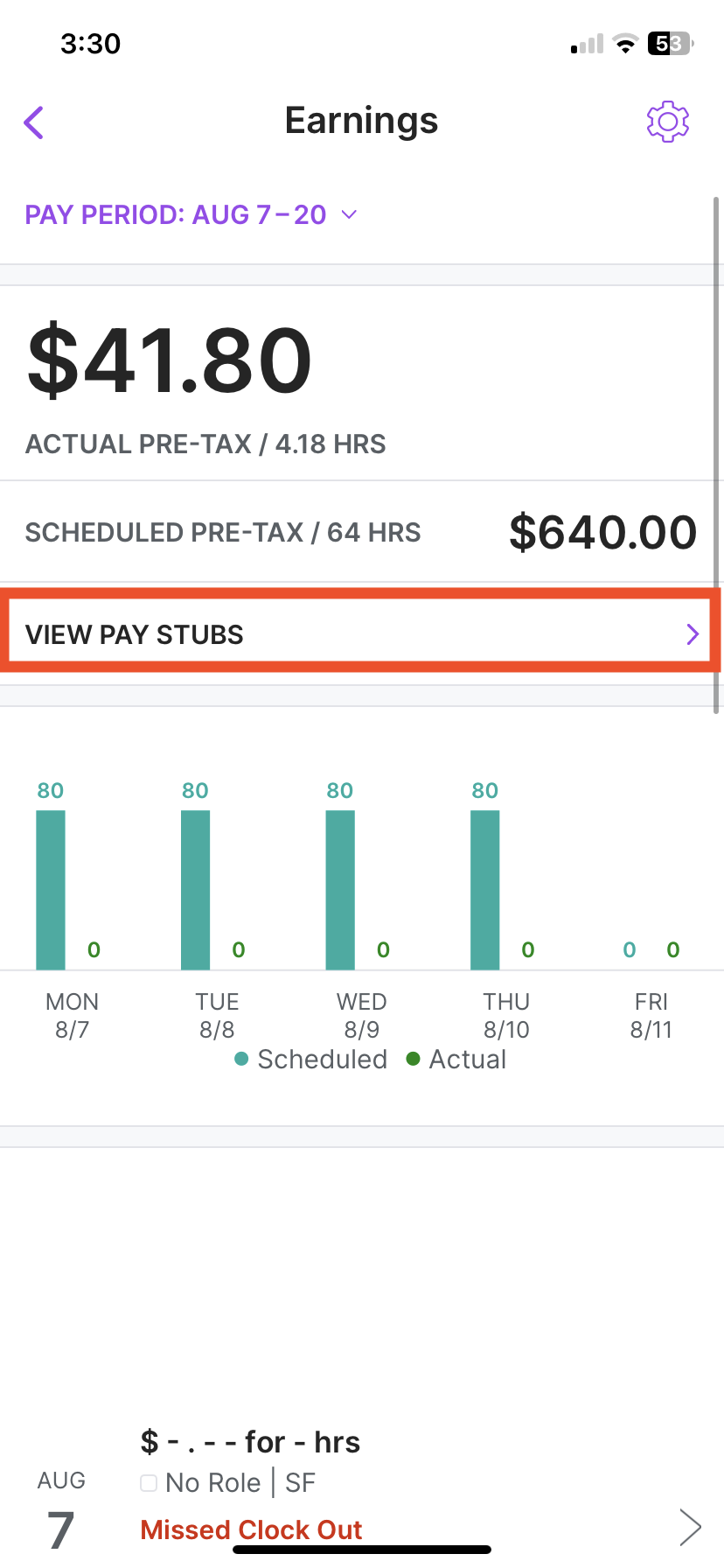This screenshot has width=724, height=1568.
Task: Select the Earnings screen title
Action: coord(361,120)
